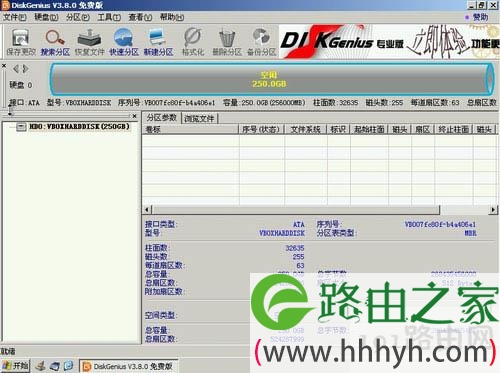Select the 搜索分区 search partition tool
This screenshot has height=373, width=500.
click(x=55, y=42)
